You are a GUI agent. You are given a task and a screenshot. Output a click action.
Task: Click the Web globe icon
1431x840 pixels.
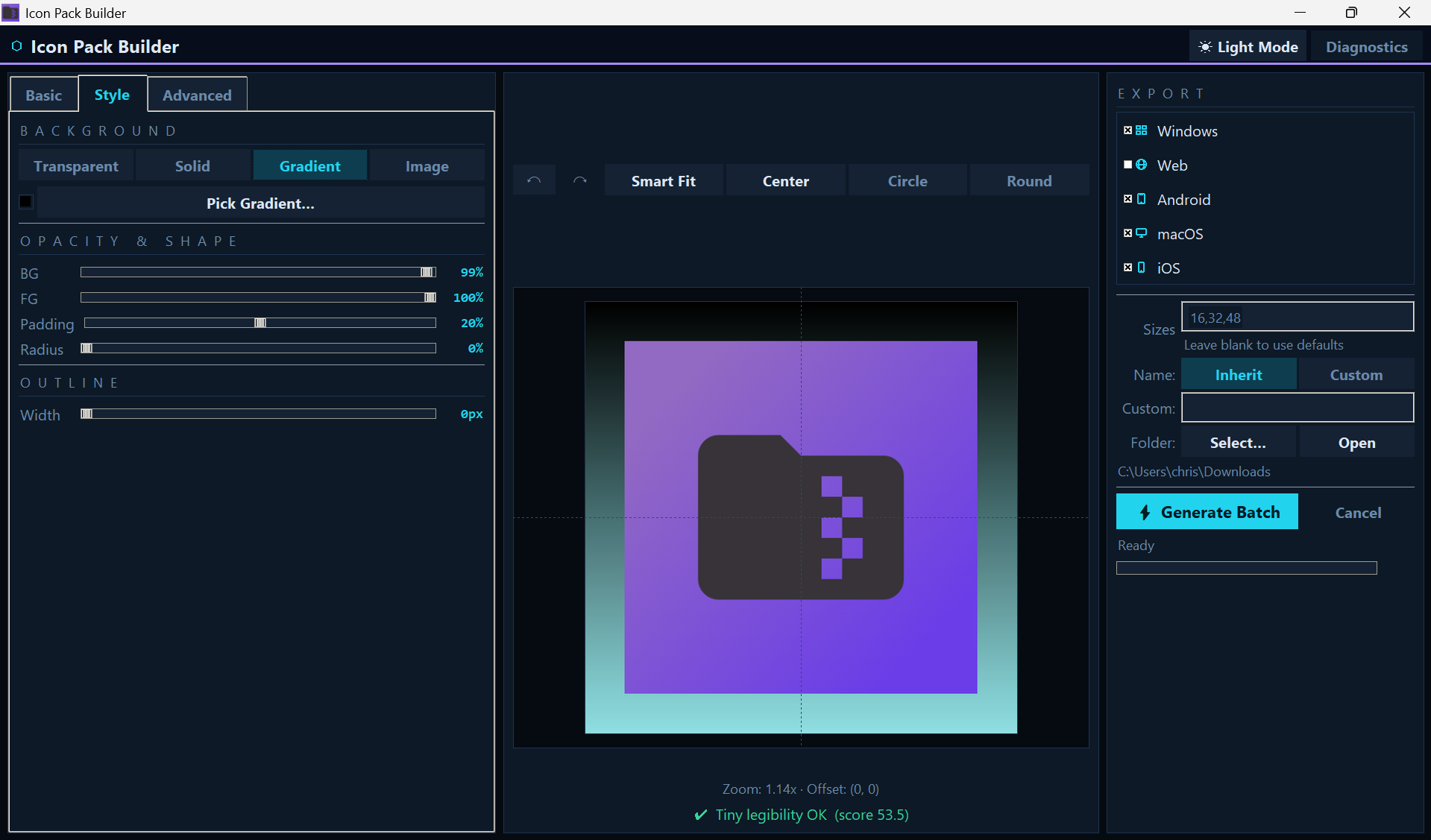1141,165
